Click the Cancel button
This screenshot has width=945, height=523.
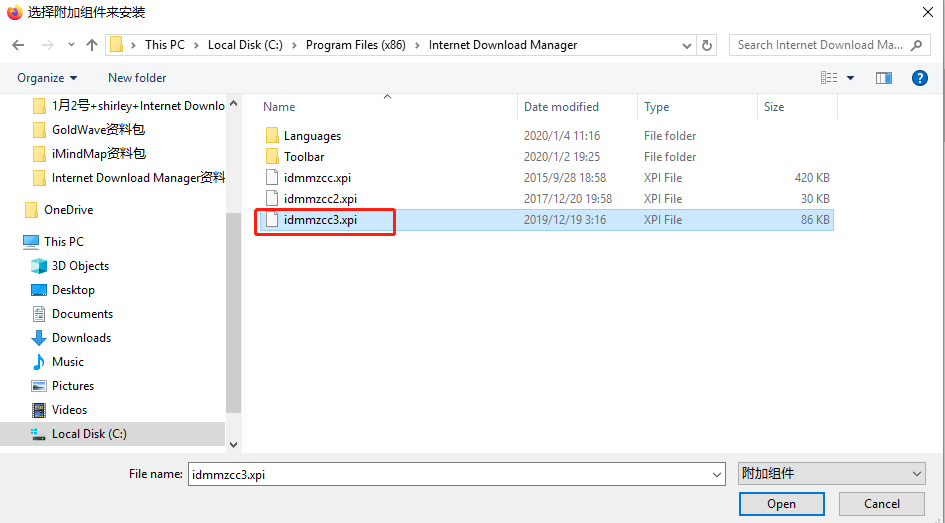tap(882, 504)
